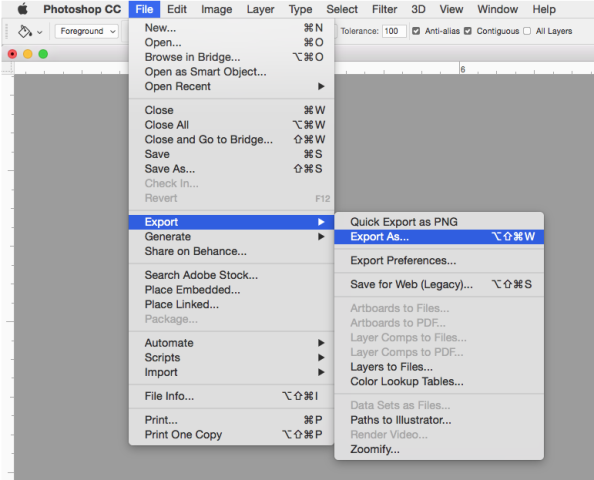594x480 pixels.
Task: Expand the Automate submenu
Action: coord(231,343)
